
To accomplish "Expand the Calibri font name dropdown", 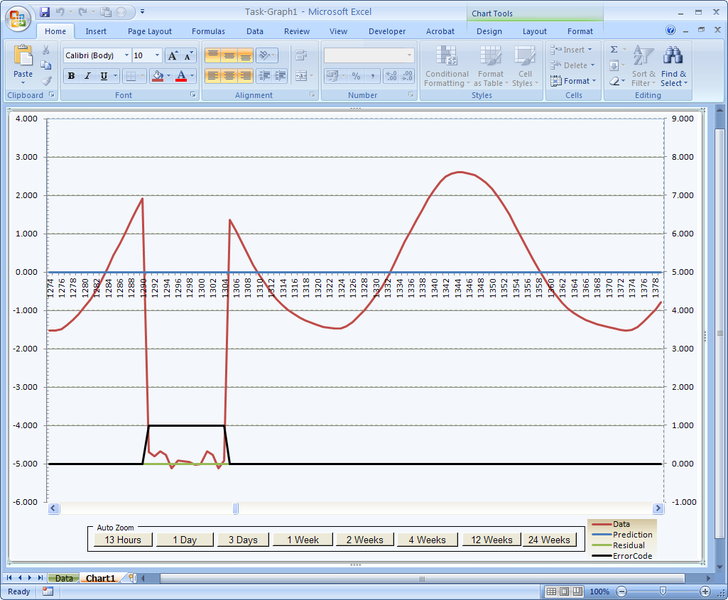I will point(126,56).
